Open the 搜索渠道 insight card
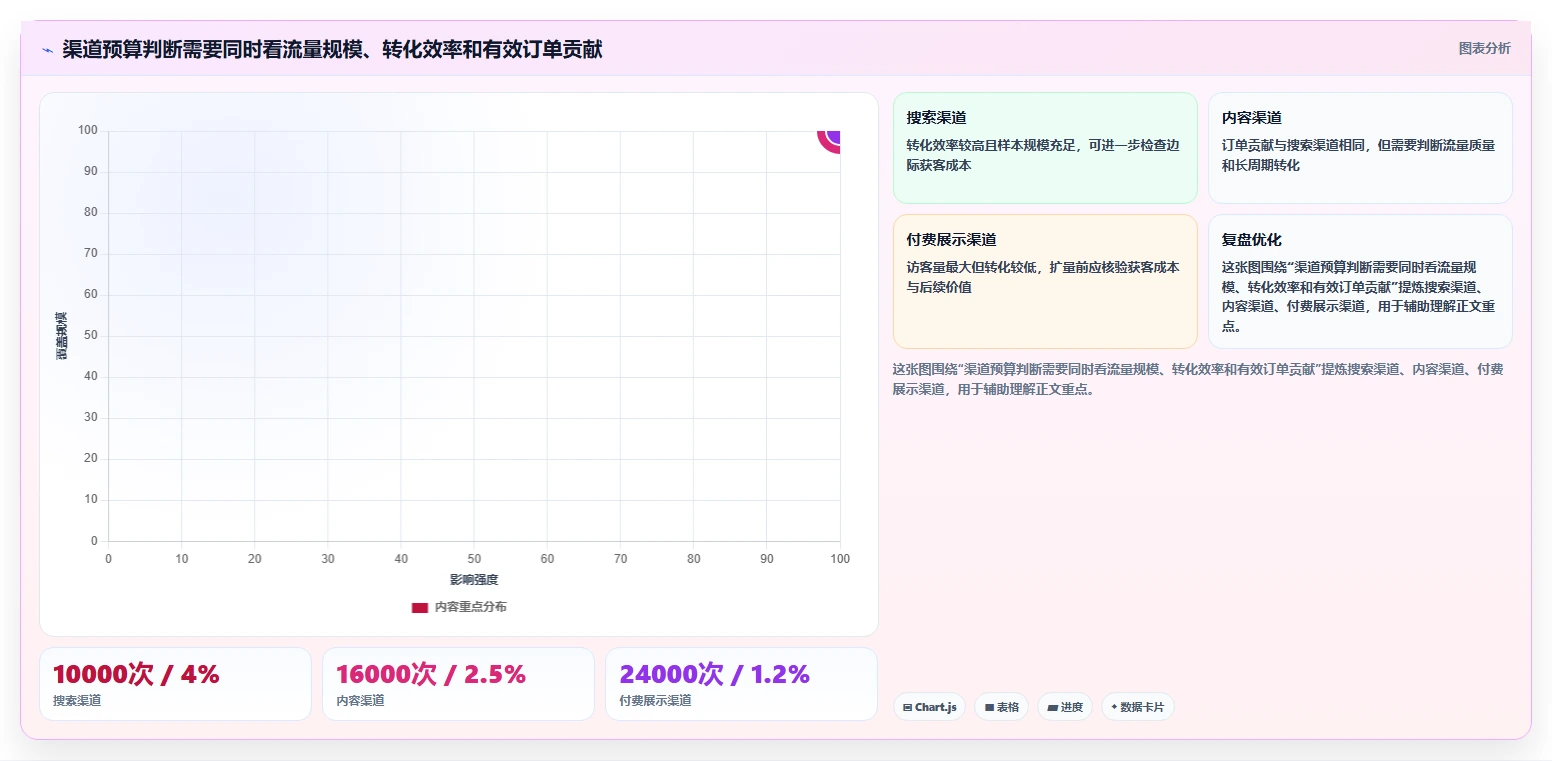The width and height of the screenshot is (1552, 761). (1044, 148)
